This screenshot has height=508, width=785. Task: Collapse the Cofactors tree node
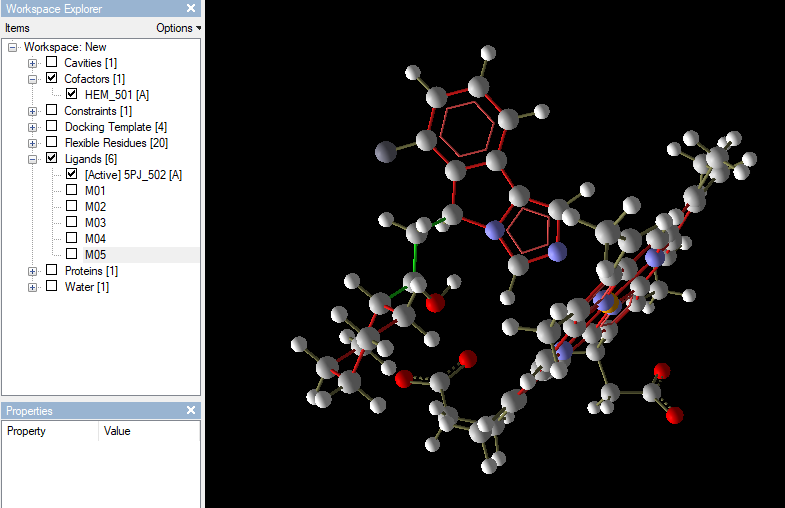33,79
